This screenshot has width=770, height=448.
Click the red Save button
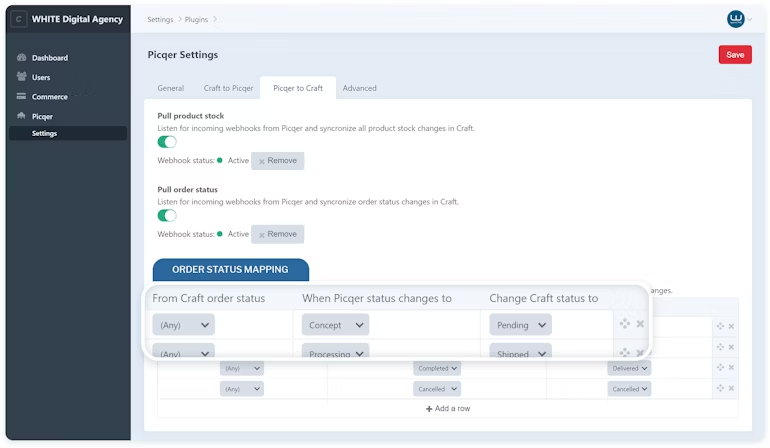(x=734, y=55)
